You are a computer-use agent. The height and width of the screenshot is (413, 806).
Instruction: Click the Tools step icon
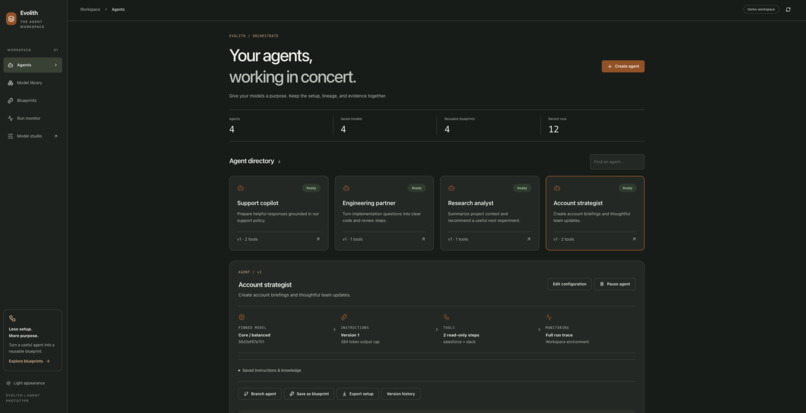pyautogui.click(x=446, y=317)
